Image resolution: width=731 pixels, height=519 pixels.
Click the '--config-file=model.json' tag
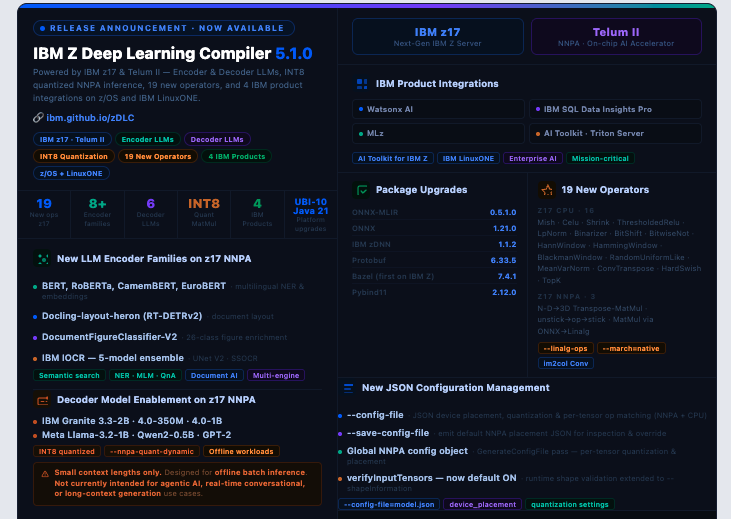pyautogui.click(x=389, y=504)
